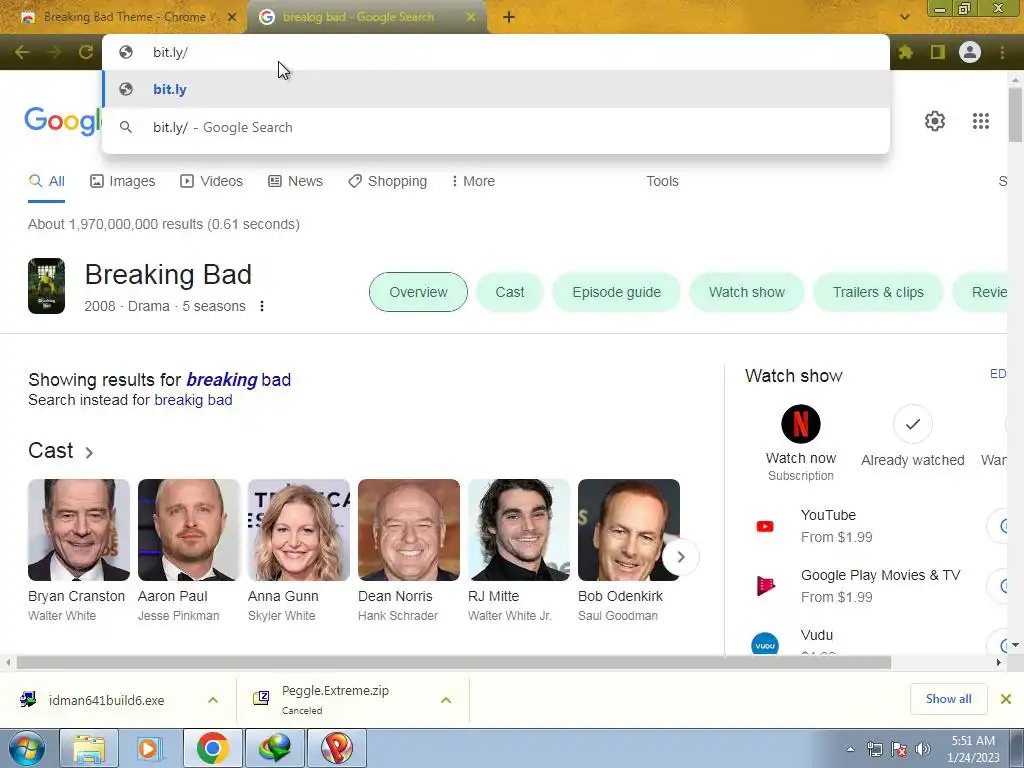Click the address bar text bit.ly/

click(x=170, y=52)
